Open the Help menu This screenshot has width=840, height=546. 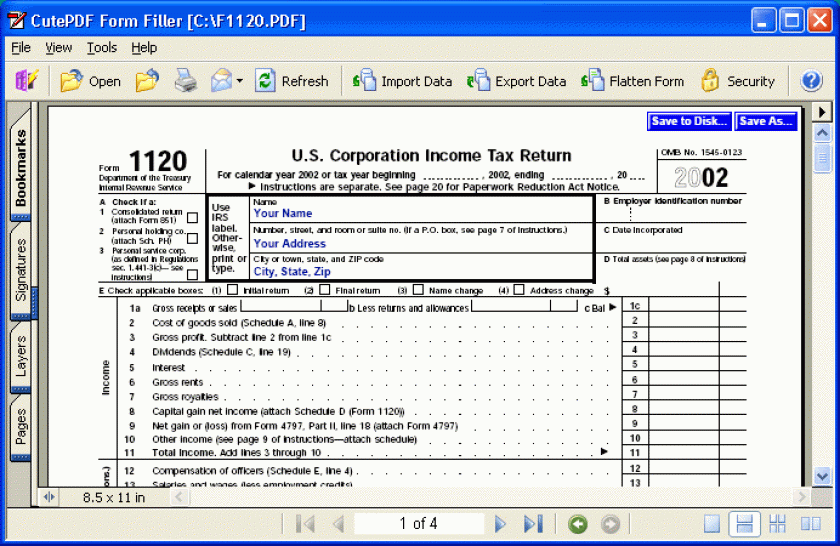coord(144,48)
